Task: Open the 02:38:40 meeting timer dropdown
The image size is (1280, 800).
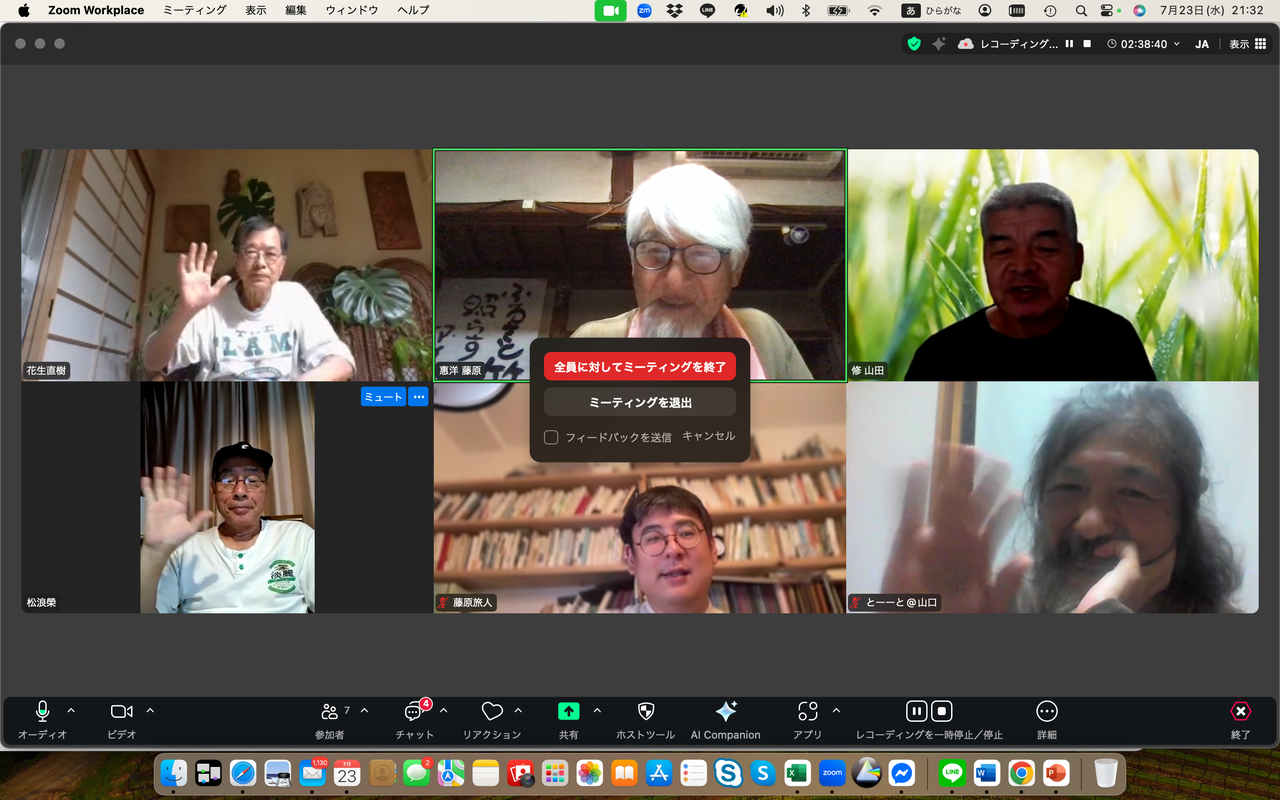Action: click(x=1143, y=44)
